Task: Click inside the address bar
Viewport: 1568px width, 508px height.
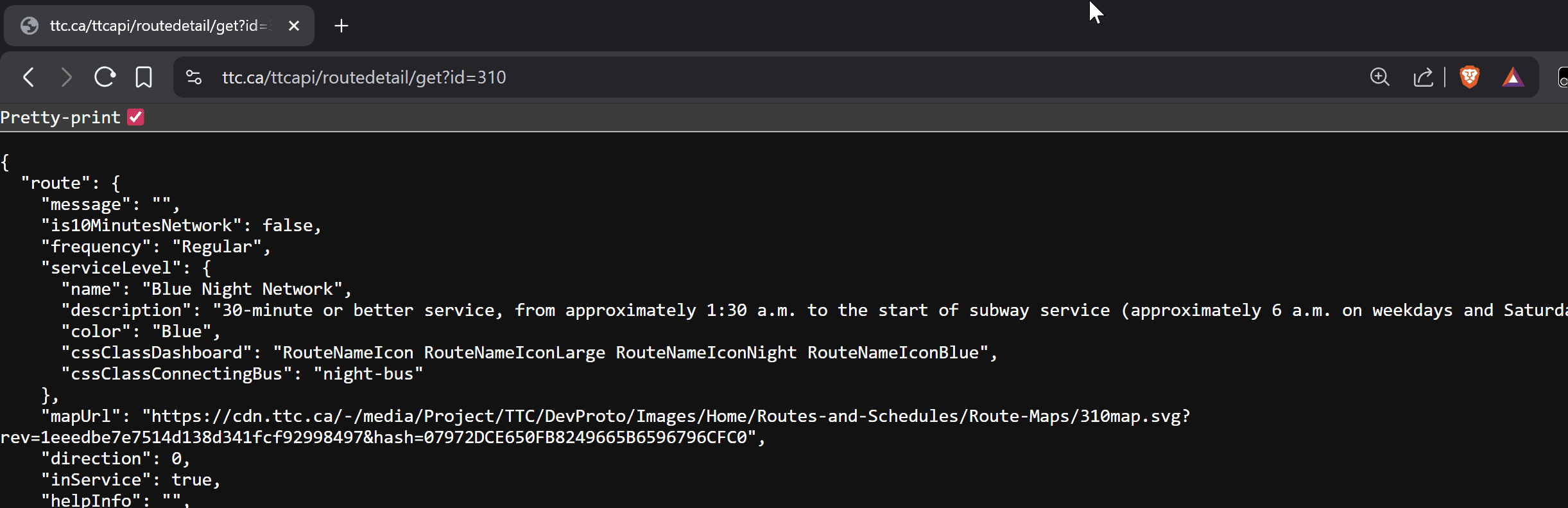Action: click(x=363, y=77)
